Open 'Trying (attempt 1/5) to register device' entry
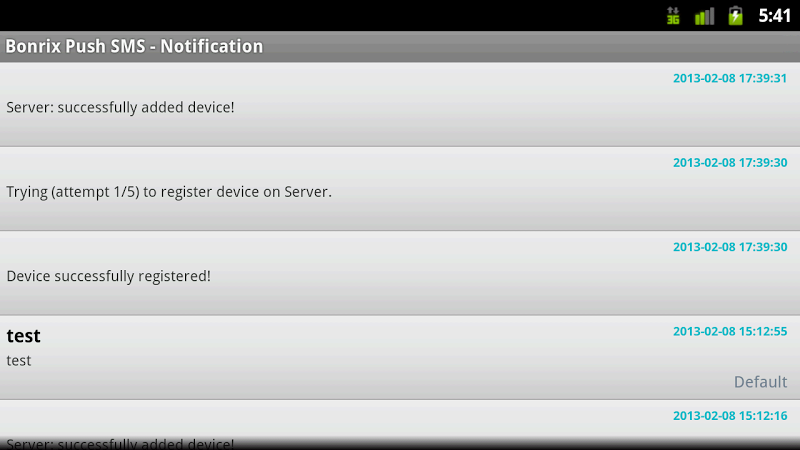 coord(400,189)
